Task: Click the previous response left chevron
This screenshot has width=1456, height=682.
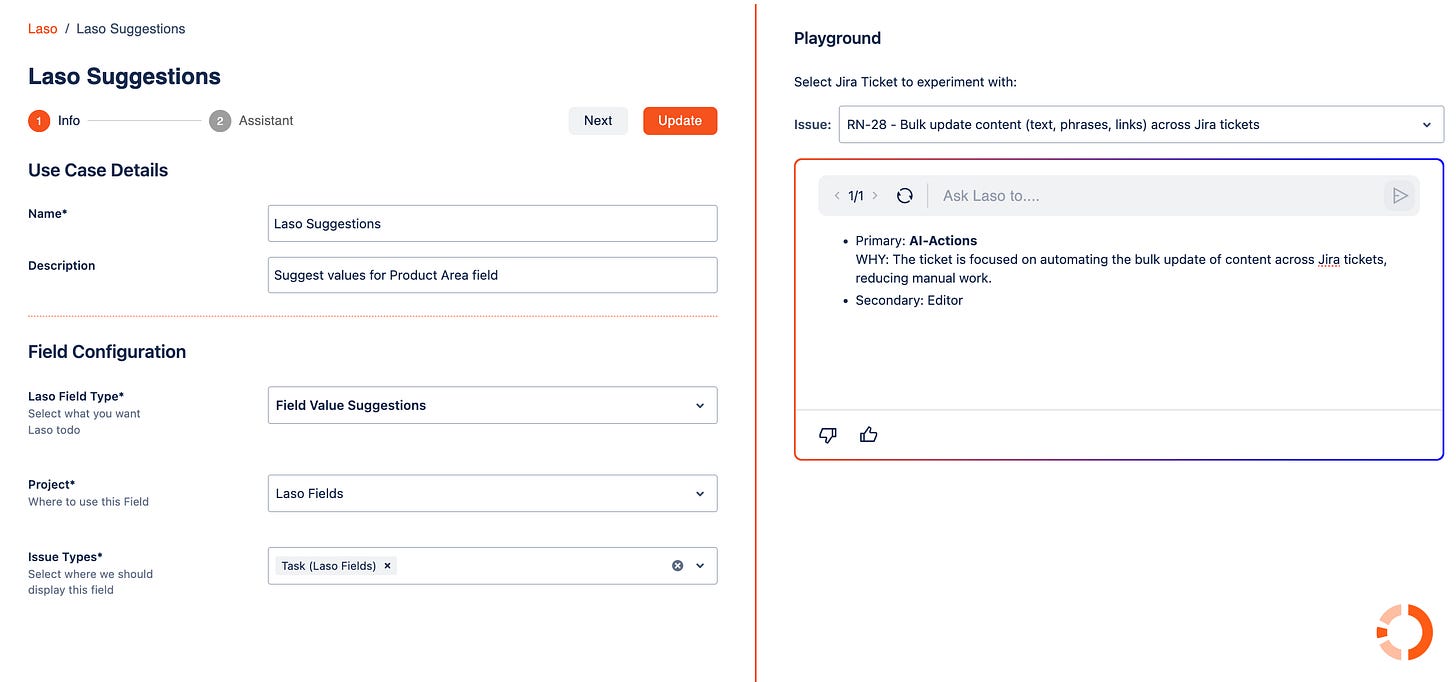Action: tap(837, 195)
